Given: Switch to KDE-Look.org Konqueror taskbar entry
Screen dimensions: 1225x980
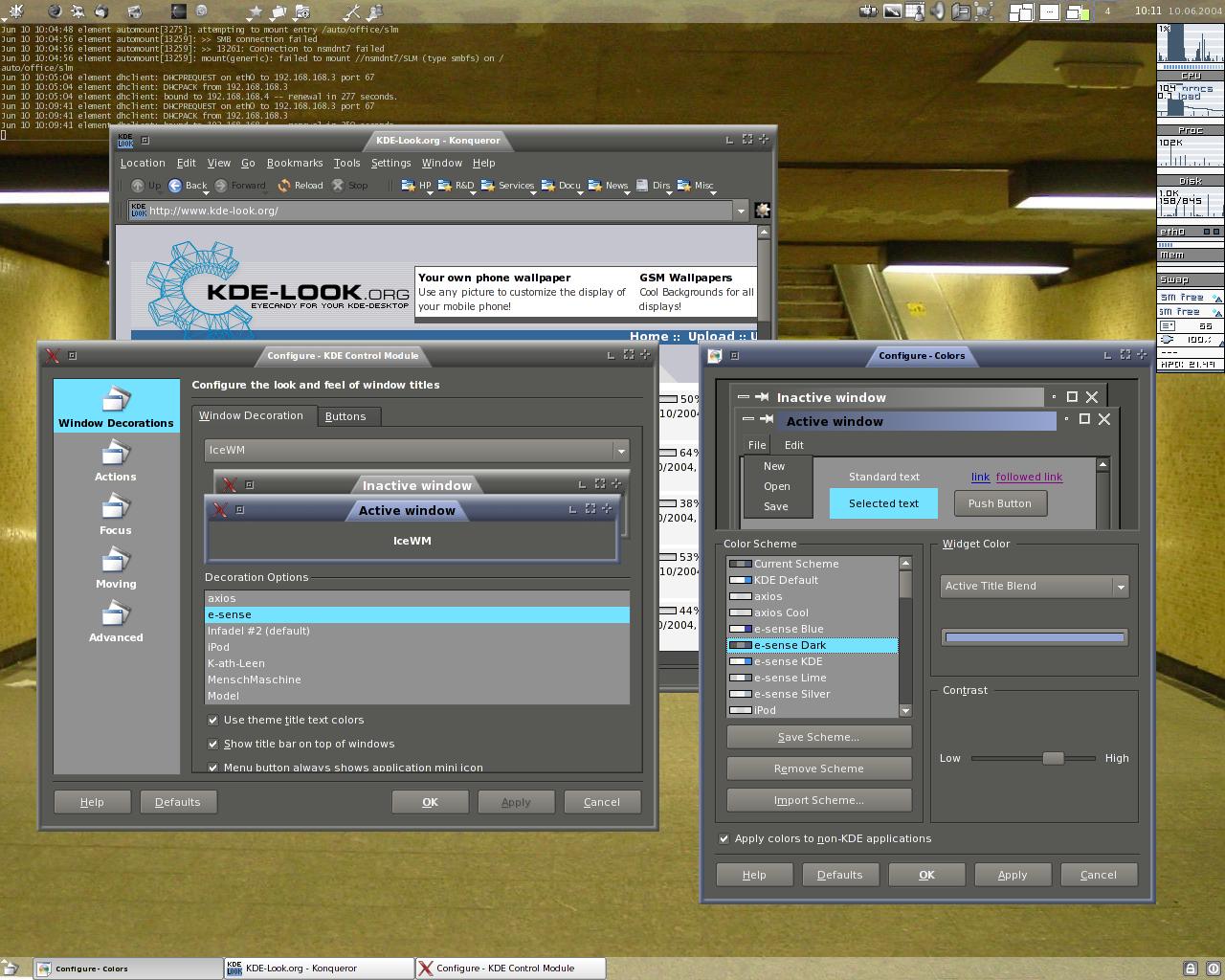Looking at the screenshot, I should [319, 969].
